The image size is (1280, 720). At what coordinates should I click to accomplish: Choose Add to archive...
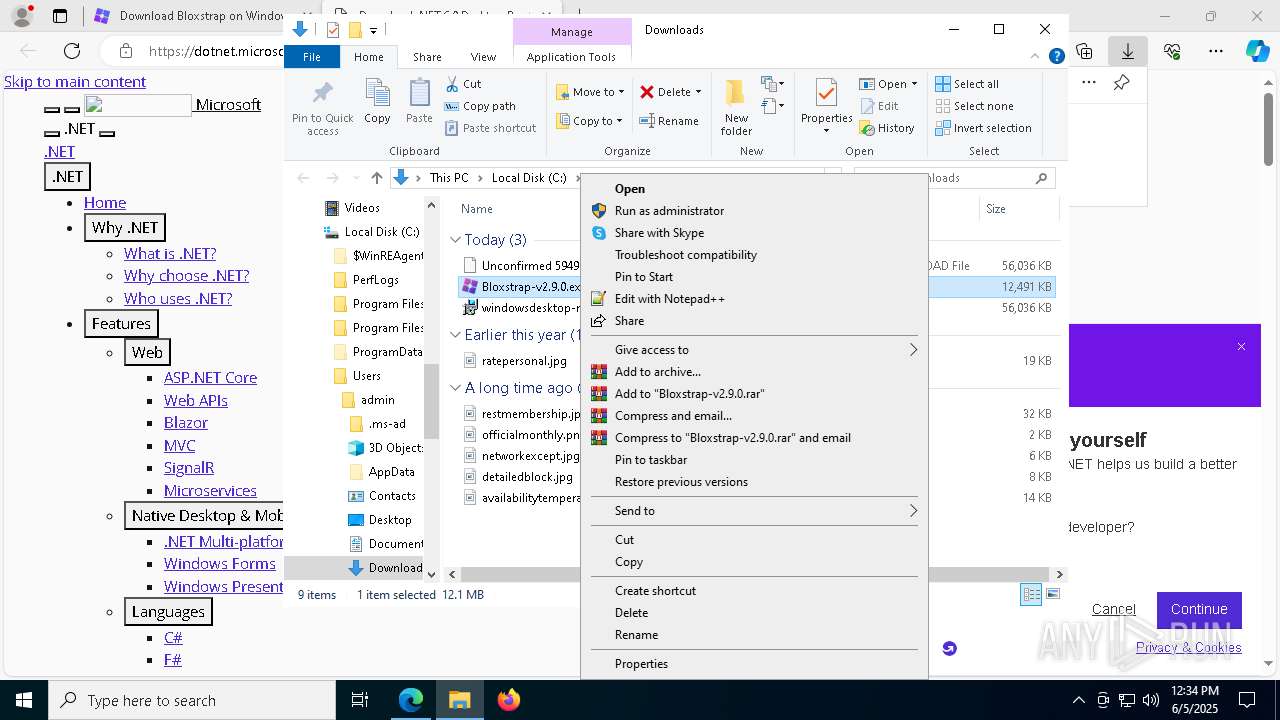[754, 372]
